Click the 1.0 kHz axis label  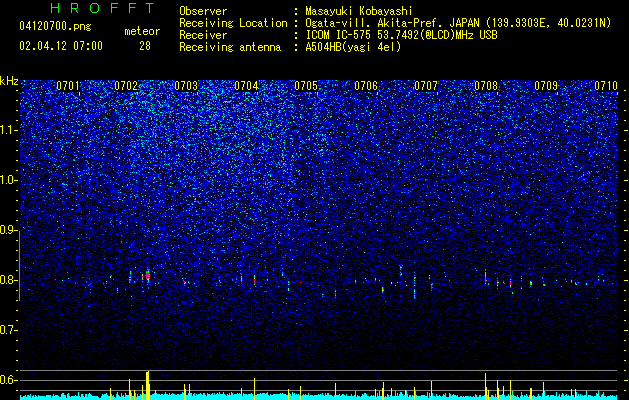click(x=9, y=180)
